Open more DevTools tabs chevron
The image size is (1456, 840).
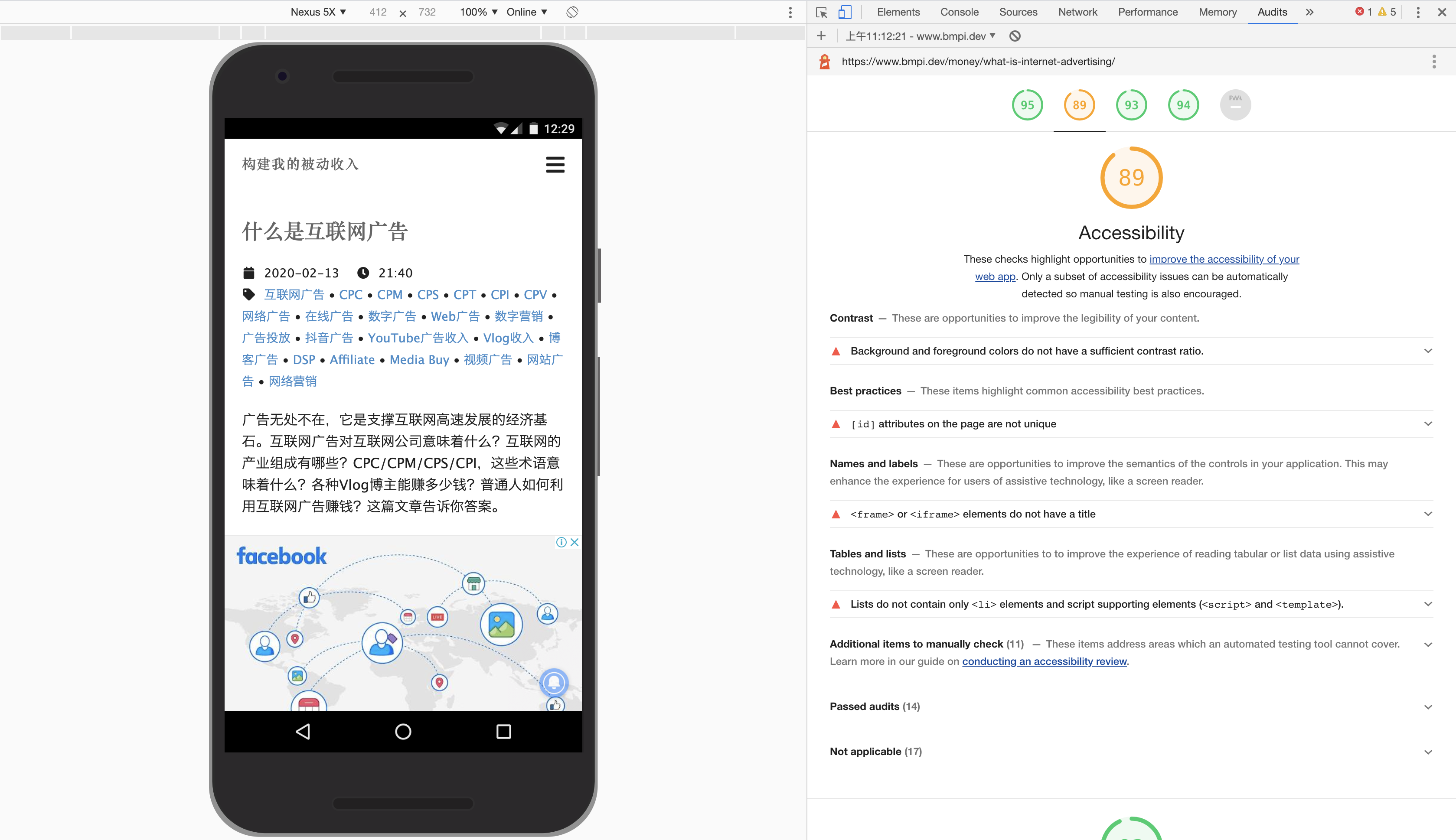pos(1309,12)
